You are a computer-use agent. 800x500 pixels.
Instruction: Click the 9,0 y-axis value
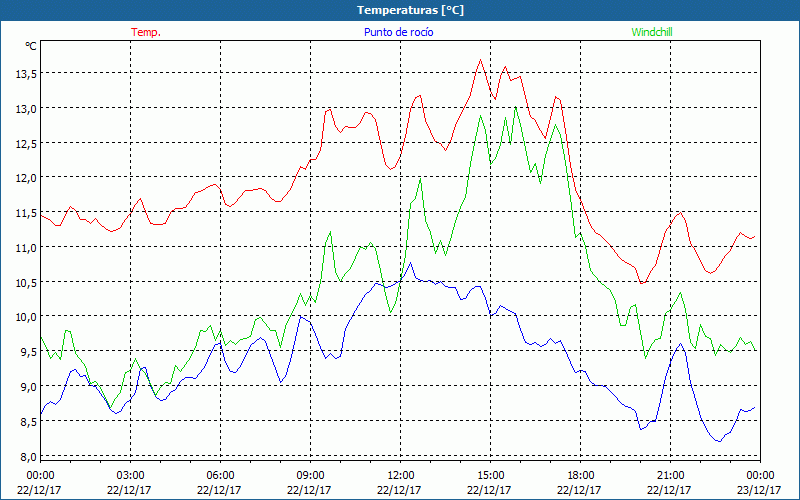point(29,386)
